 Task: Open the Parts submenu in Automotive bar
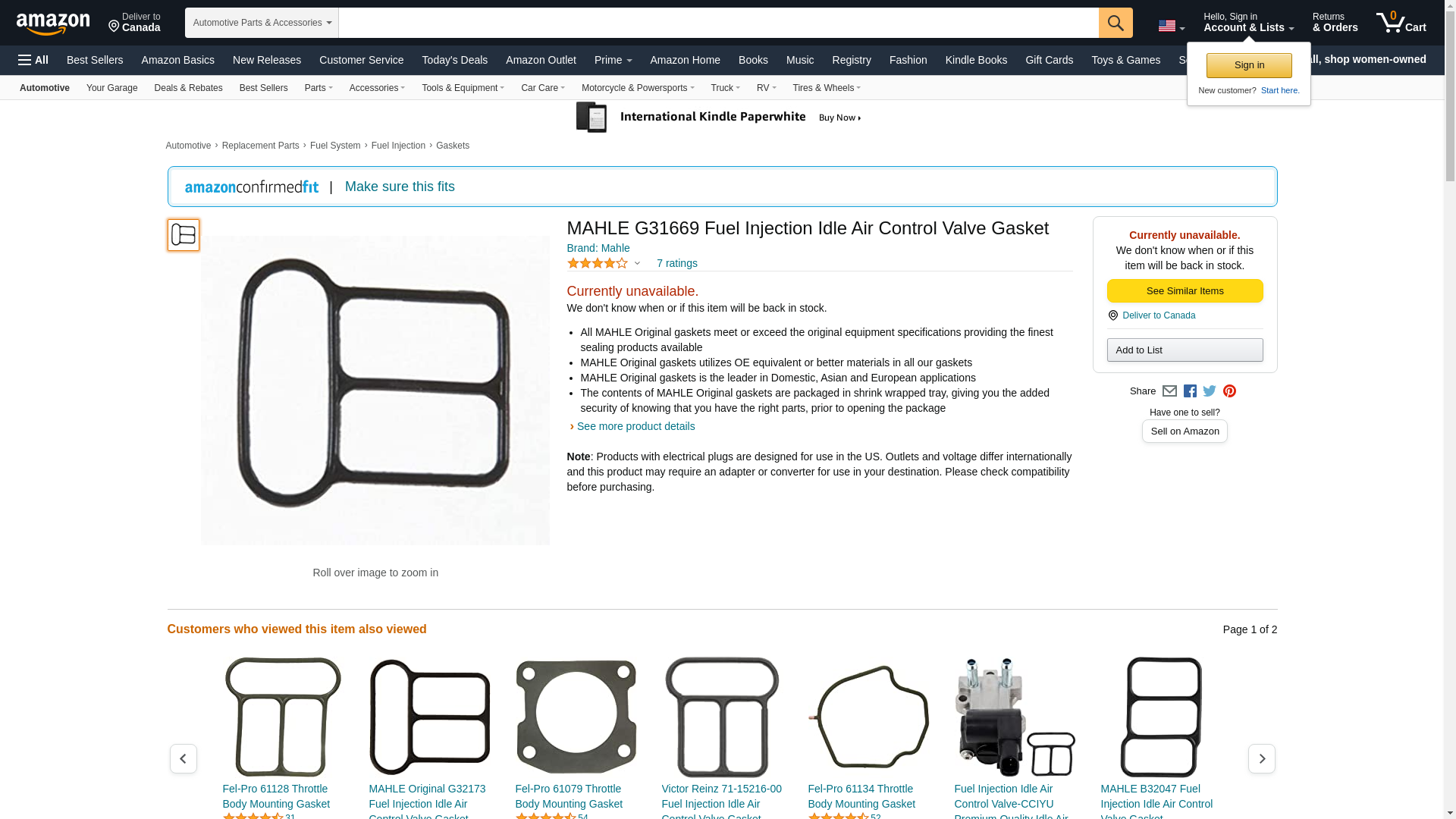point(318,88)
